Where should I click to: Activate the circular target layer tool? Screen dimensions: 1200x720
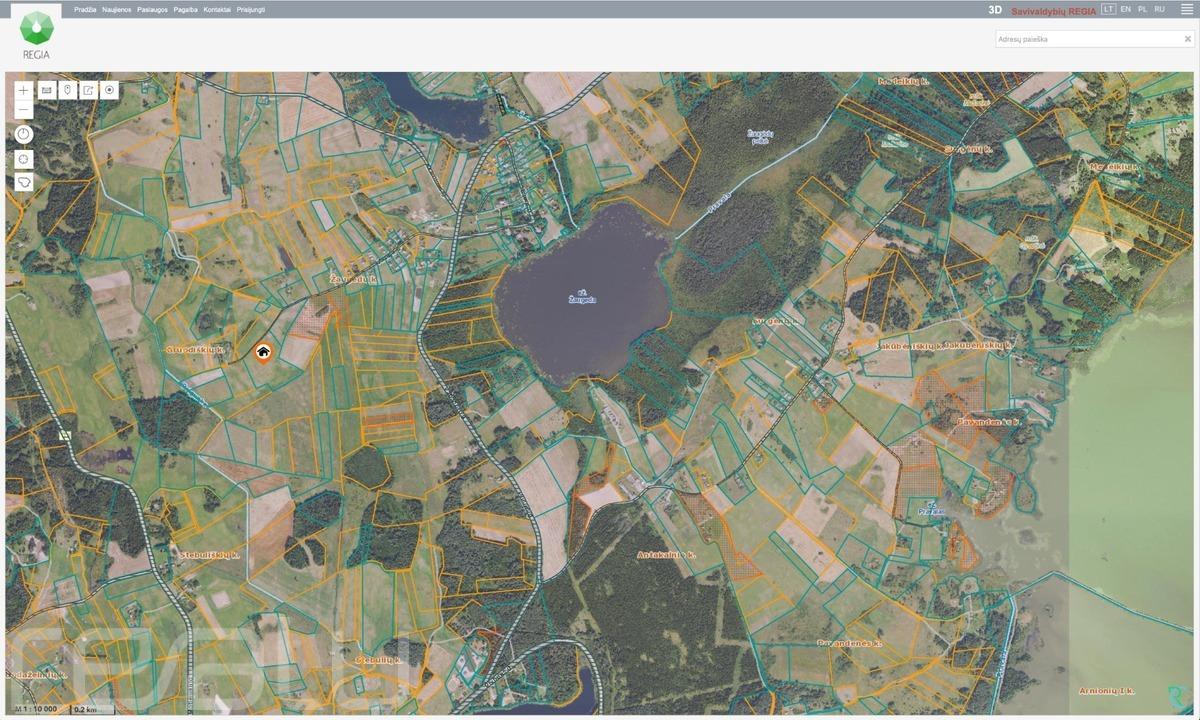110,90
